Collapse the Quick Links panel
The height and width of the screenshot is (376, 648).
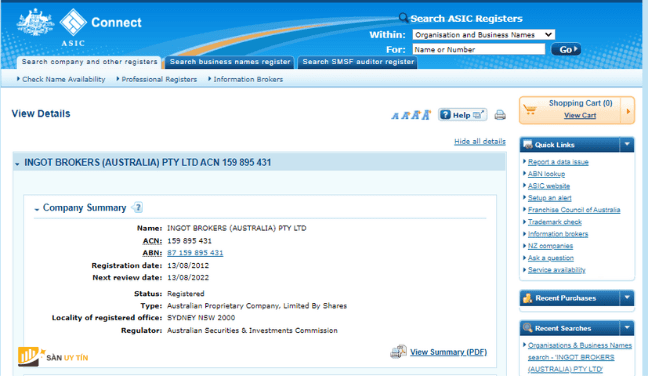[x=627, y=145]
